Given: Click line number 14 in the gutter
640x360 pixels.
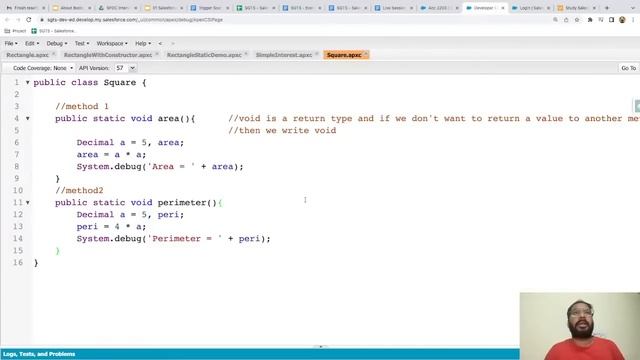Looking at the screenshot, I should [x=18, y=238].
